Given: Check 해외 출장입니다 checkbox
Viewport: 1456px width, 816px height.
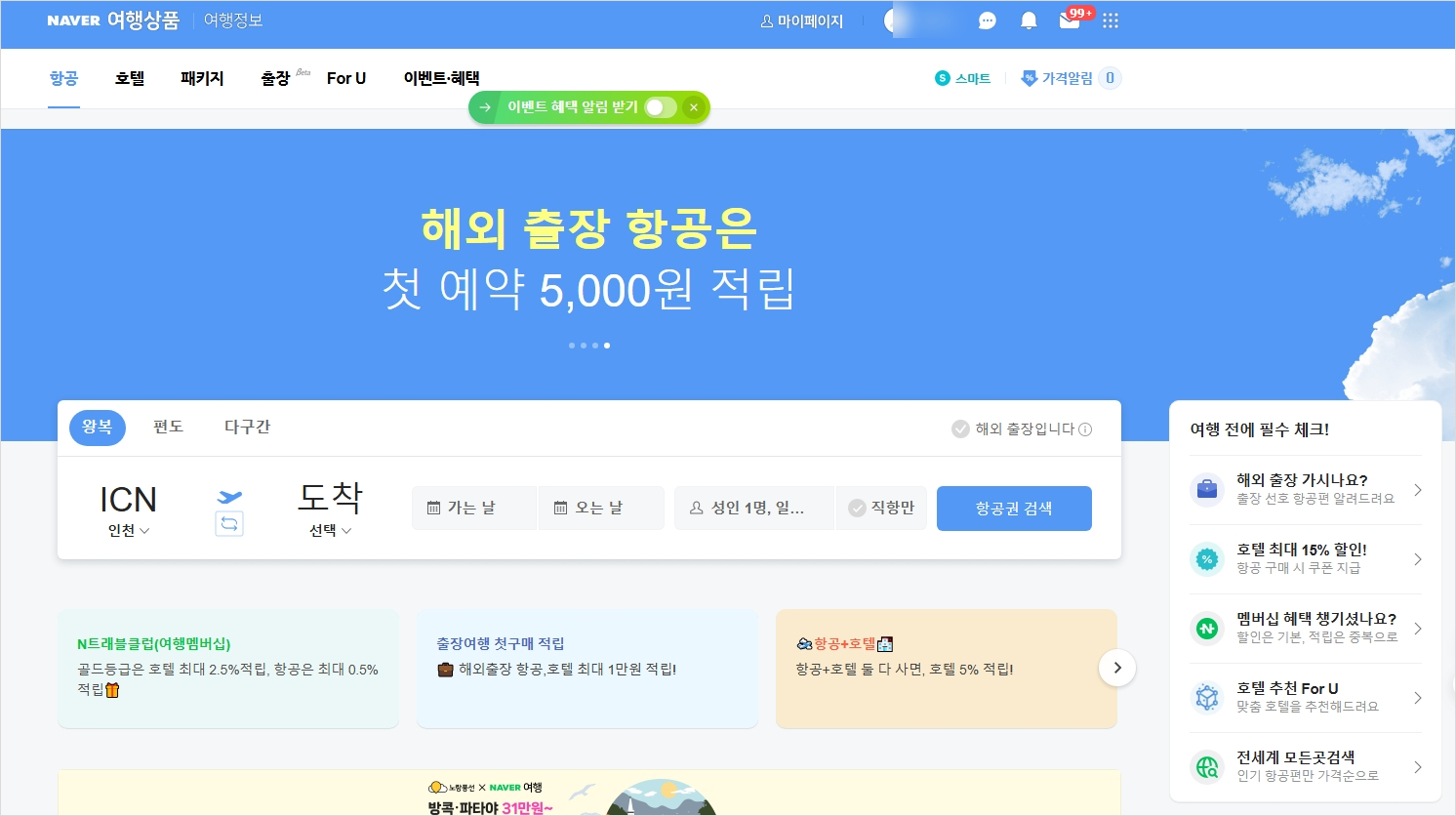Looking at the screenshot, I should tap(960, 428).
